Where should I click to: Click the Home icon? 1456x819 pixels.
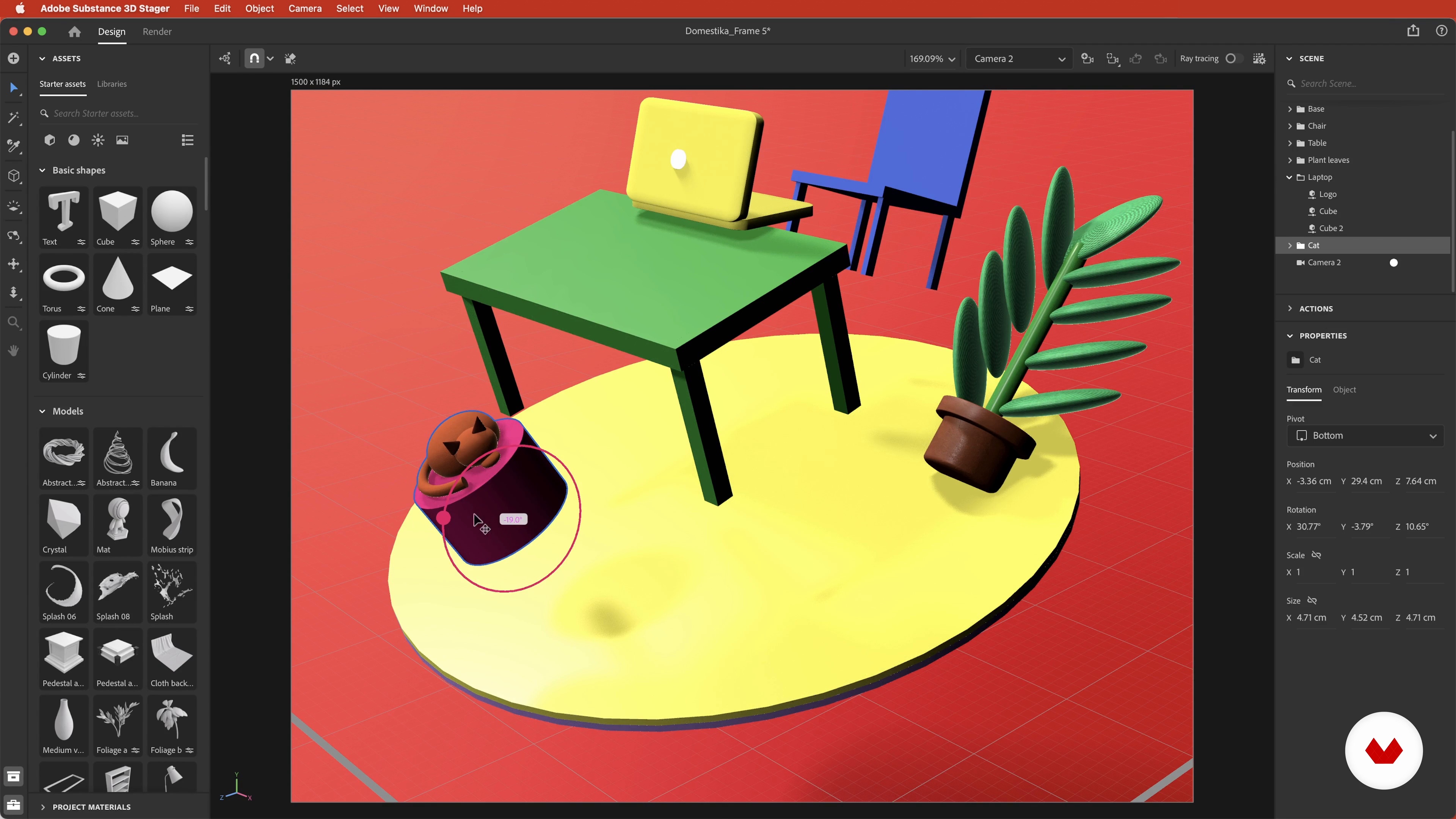pyautogui.click(x=74, y=31)
